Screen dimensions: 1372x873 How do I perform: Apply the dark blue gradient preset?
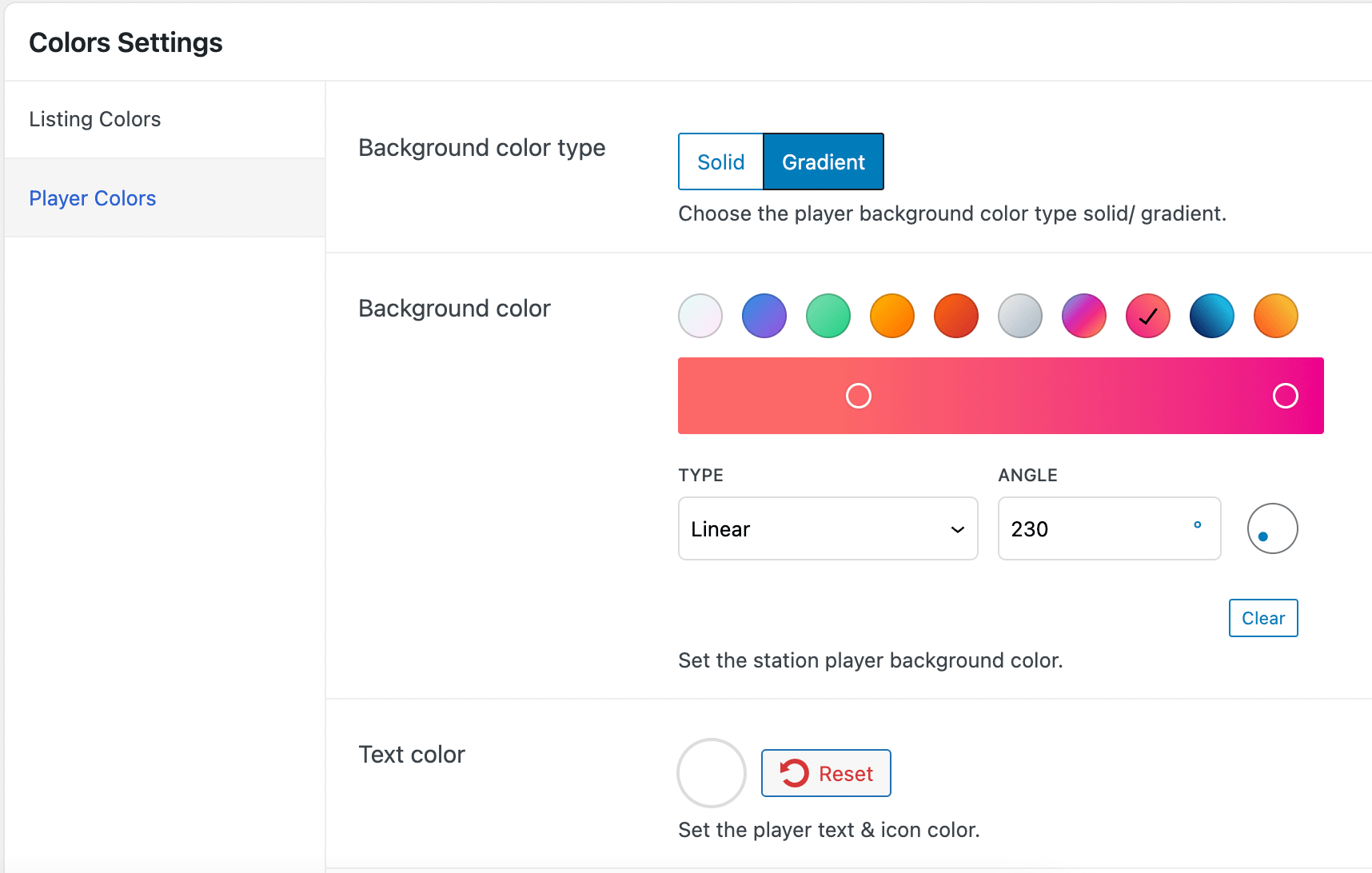1212,316
